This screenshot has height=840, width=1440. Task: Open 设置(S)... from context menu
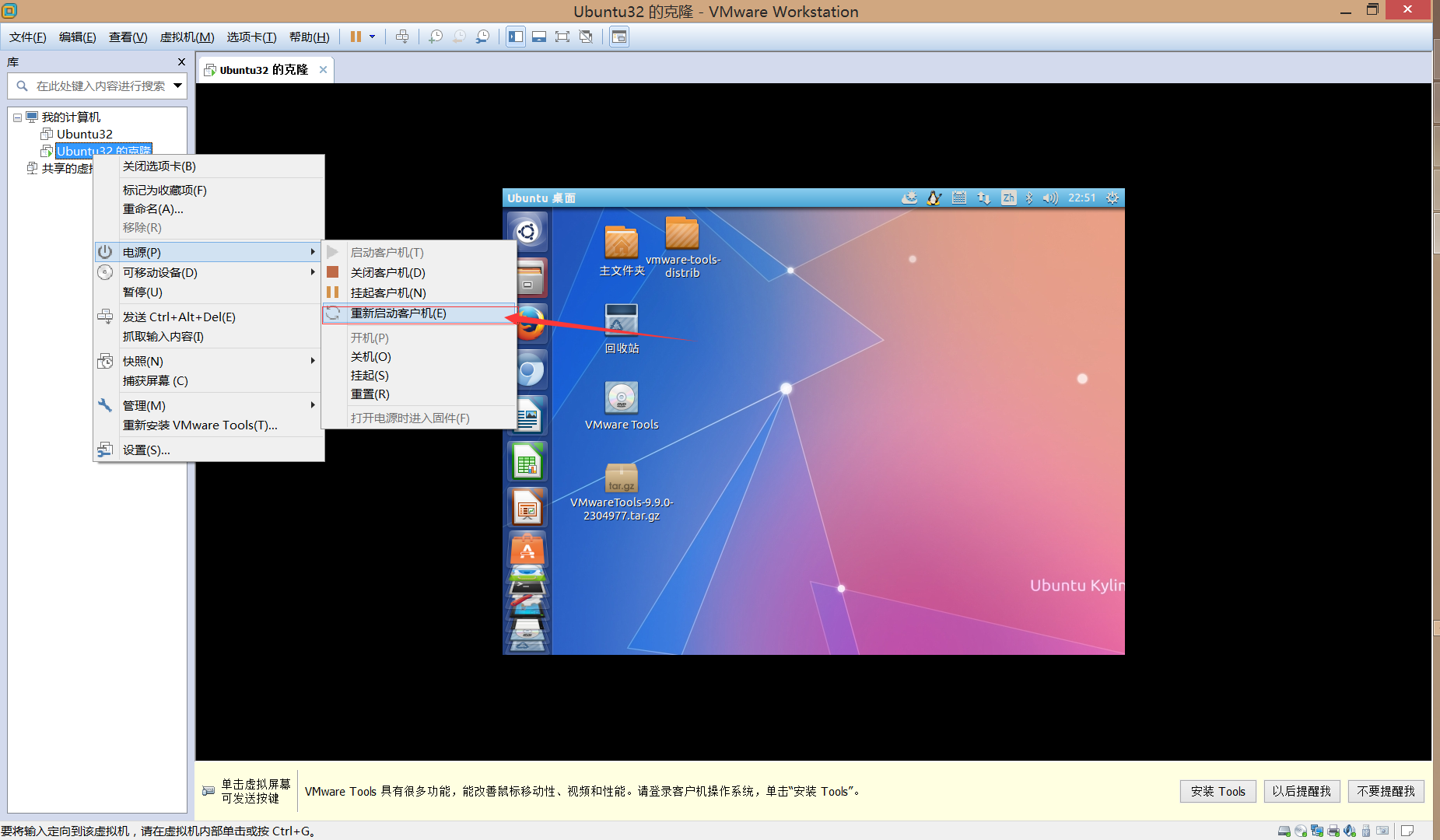pyautogui.click(x=208, y=450)
